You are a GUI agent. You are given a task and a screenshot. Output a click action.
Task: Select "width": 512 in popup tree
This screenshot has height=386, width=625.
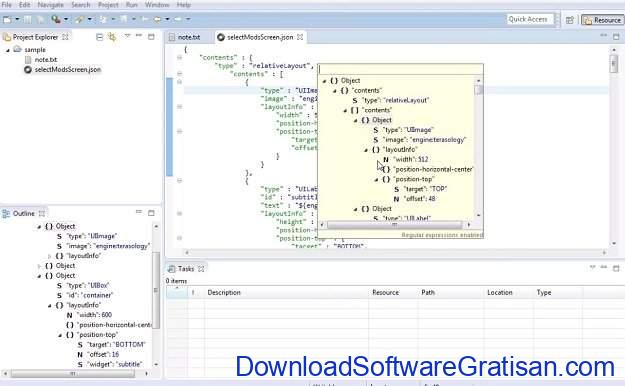point(411,159)
